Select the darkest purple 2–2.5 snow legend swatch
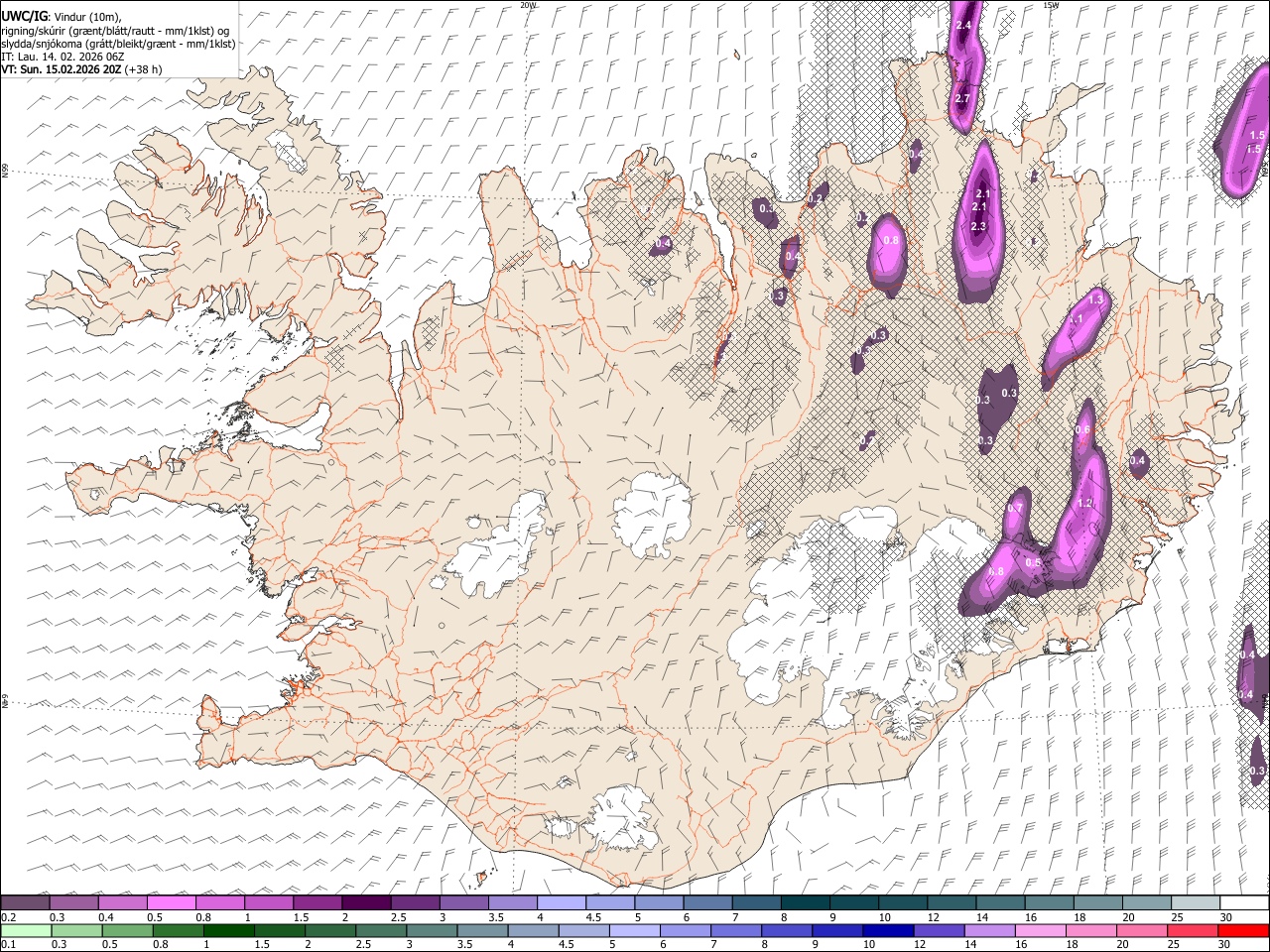 click(365, 903)
